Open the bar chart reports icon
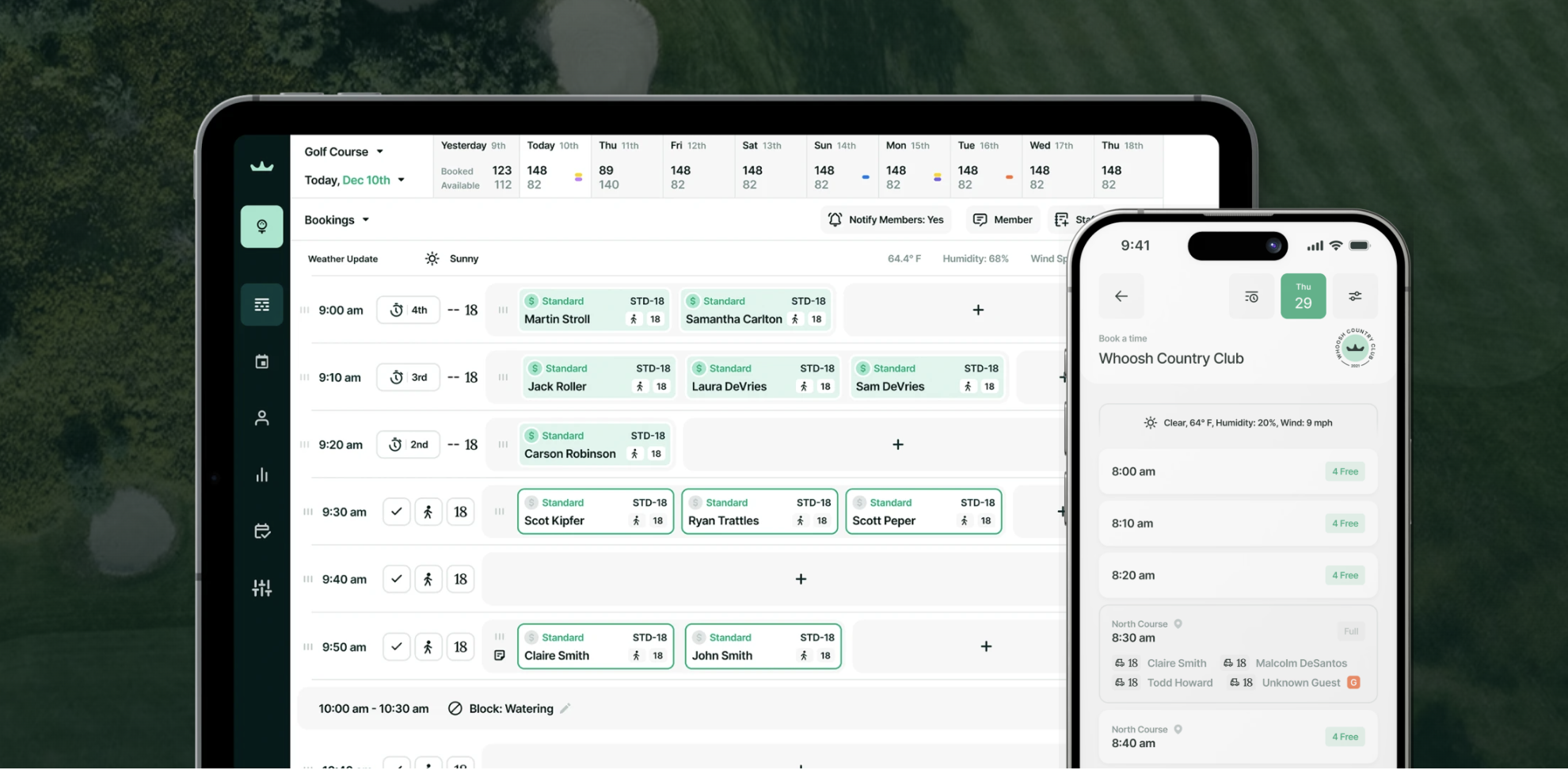 [261, 475]
